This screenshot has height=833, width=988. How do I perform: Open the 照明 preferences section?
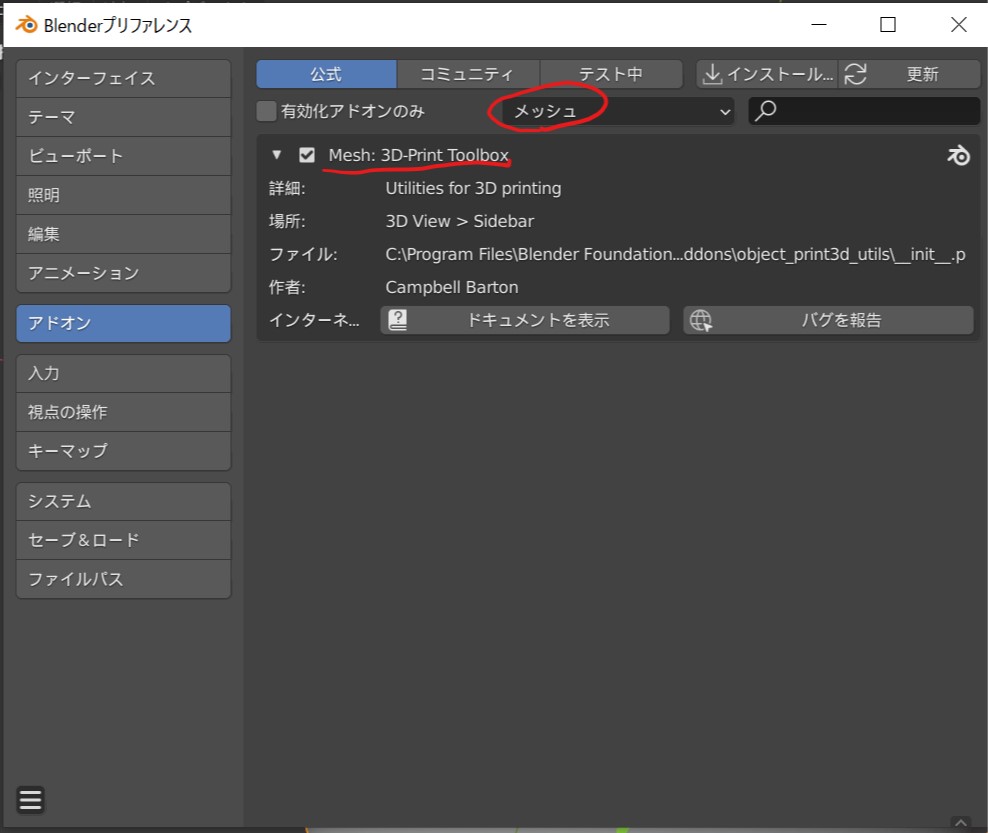coord(124,195)
